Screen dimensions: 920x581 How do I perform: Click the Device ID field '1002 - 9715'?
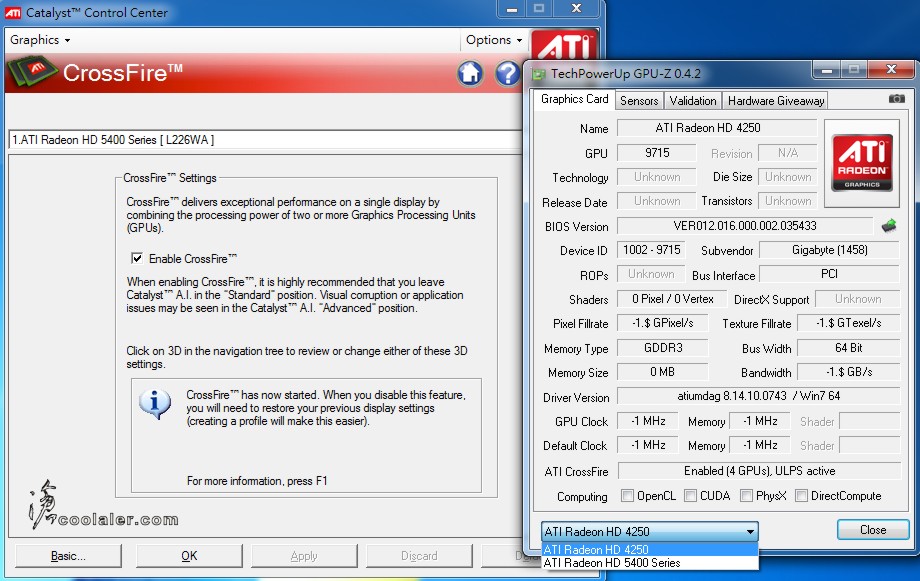652,250
